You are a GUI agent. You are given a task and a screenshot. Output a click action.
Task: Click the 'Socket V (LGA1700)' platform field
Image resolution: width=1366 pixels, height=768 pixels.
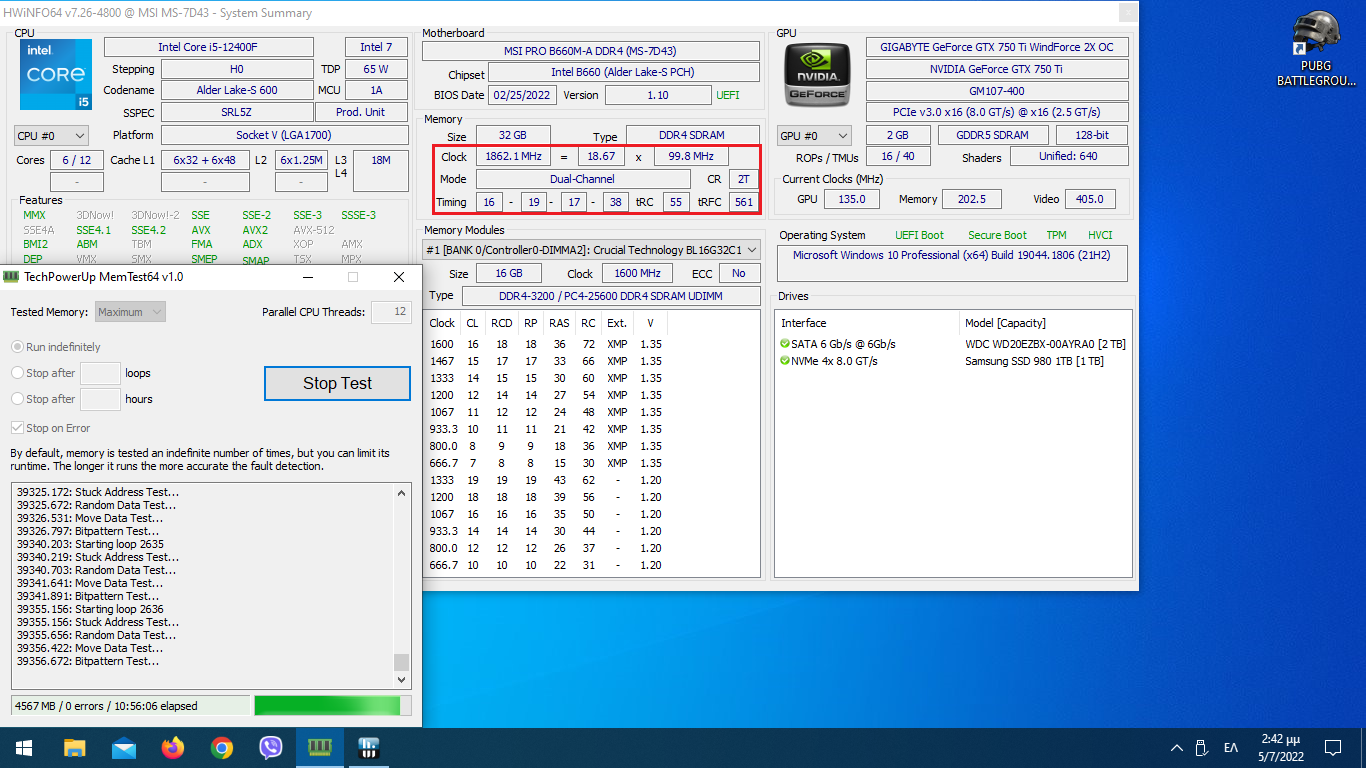pyautogui.click(x=284, y=135)
